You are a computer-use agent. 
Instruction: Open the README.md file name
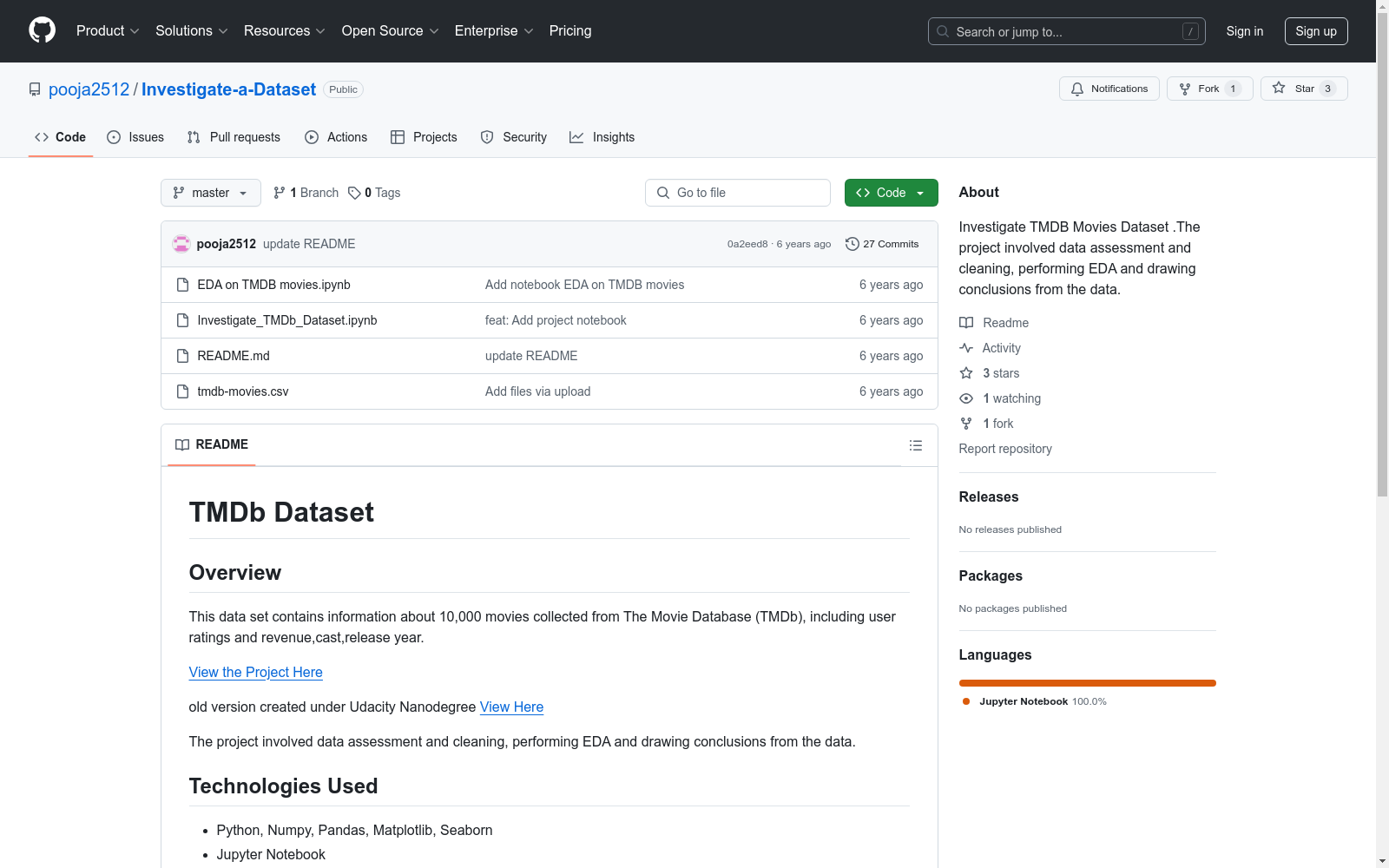point(234,356)
